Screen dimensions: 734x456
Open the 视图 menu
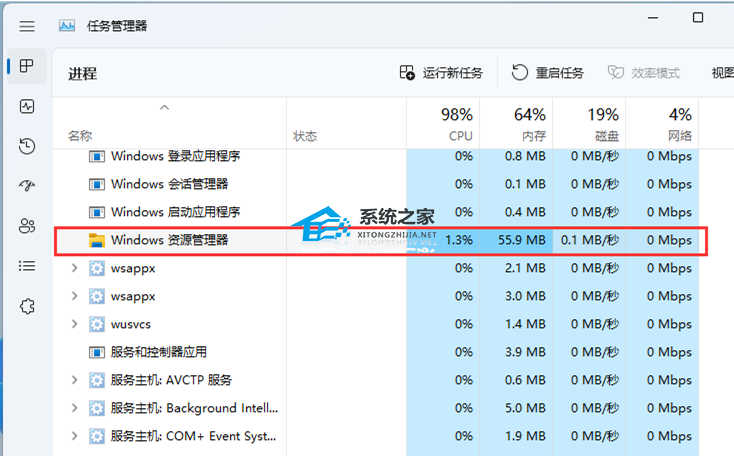pyautogui.click(x=722, y=73)
